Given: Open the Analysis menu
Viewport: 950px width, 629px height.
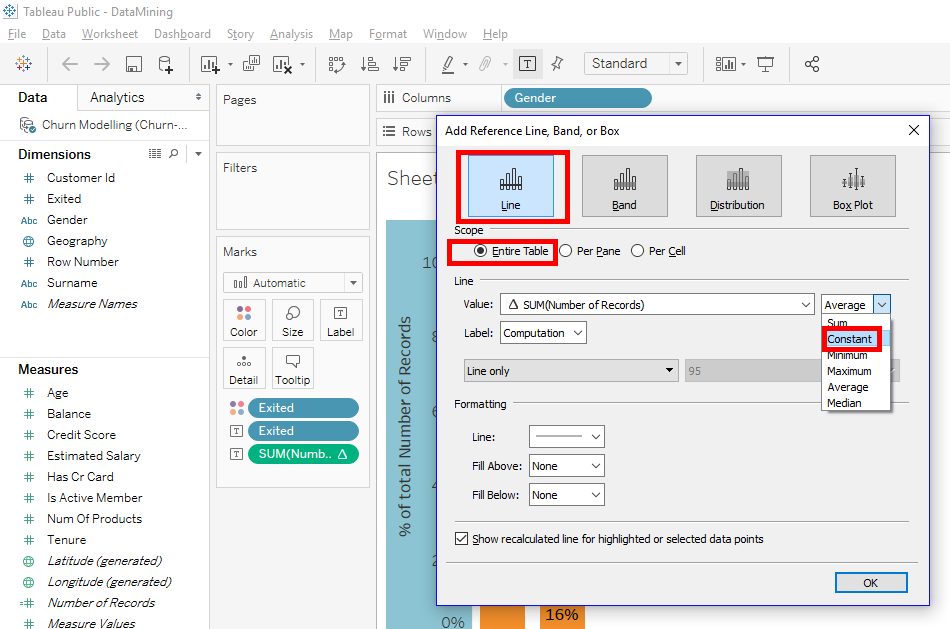Looking at the screenshot, I should pos(291,34).
